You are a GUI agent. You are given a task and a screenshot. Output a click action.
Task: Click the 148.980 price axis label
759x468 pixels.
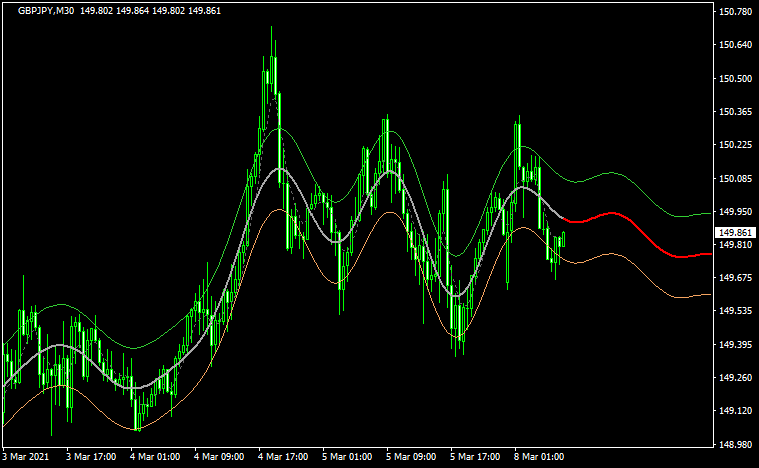coord(735,444)
